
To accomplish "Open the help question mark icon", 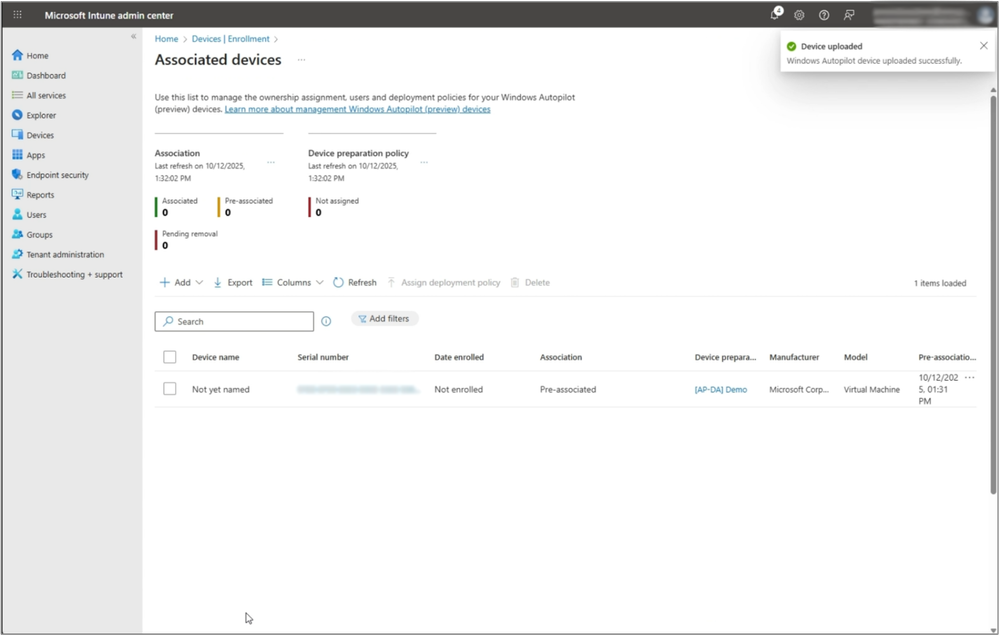I will point(824,15).
